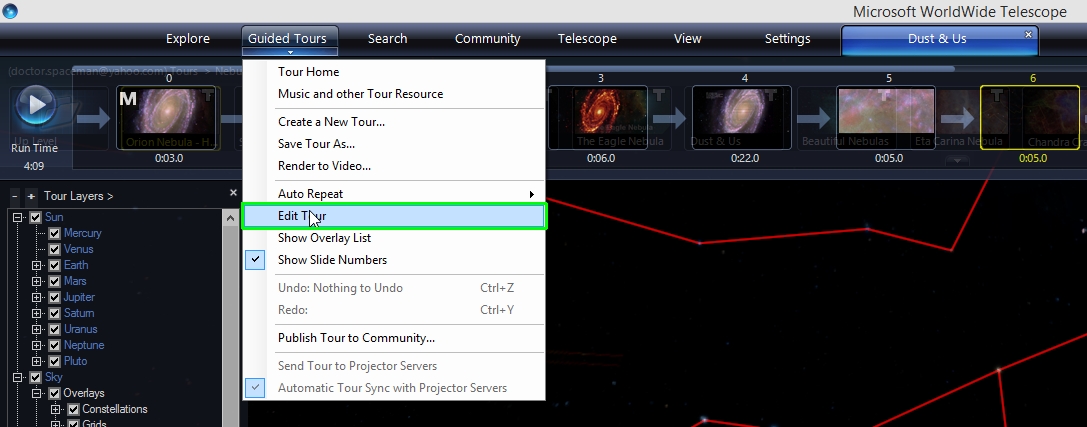Click transition arrow before slide 5
Viewport: 1087px width, 427px height.
tap(813, 118)
